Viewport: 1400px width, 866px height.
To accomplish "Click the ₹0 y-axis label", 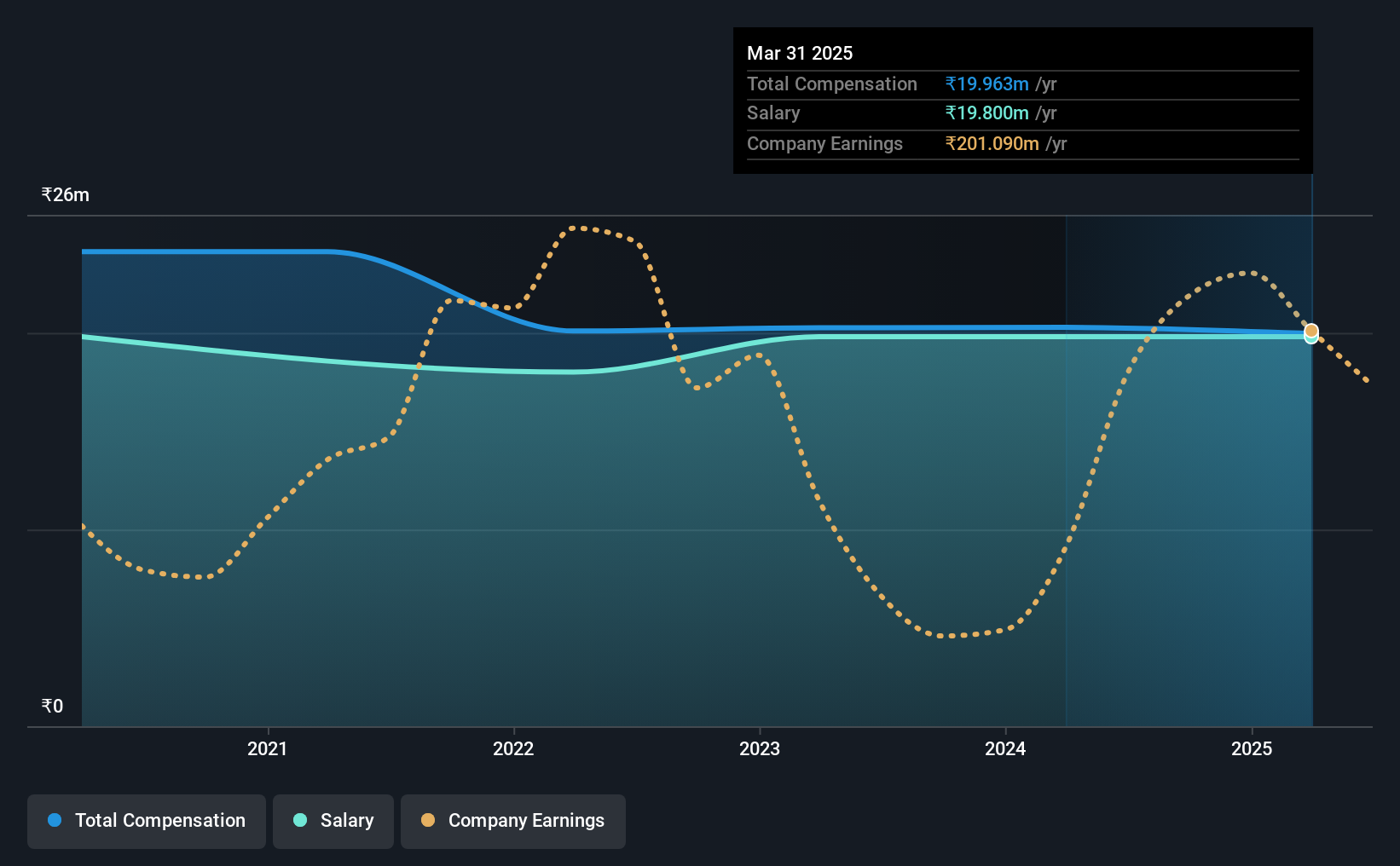I will point(52,706).
